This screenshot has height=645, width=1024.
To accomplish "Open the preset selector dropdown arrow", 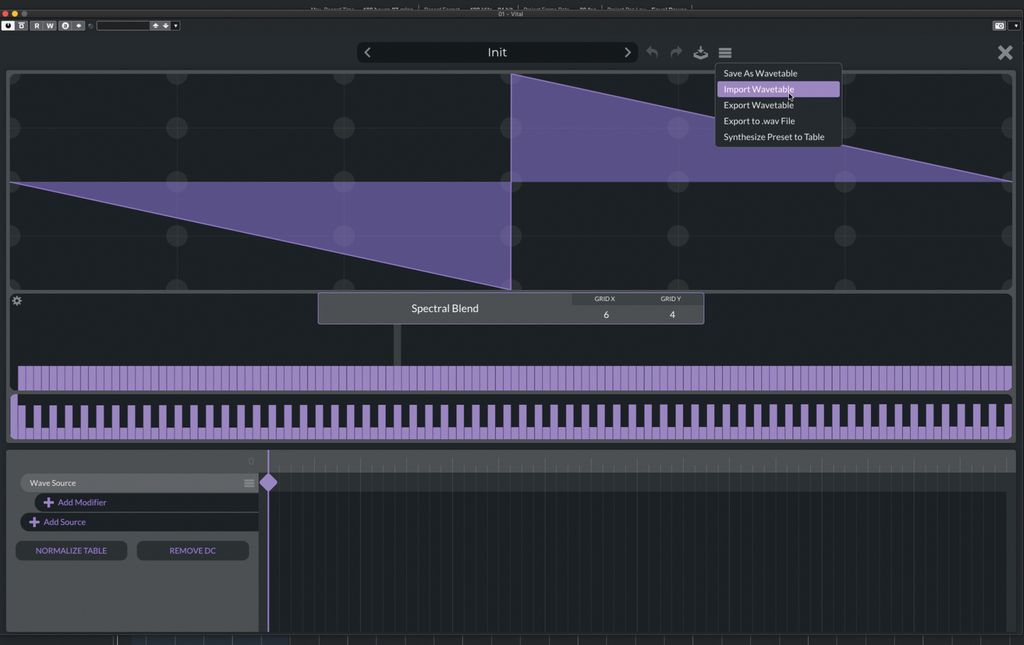I will (176, 26).
